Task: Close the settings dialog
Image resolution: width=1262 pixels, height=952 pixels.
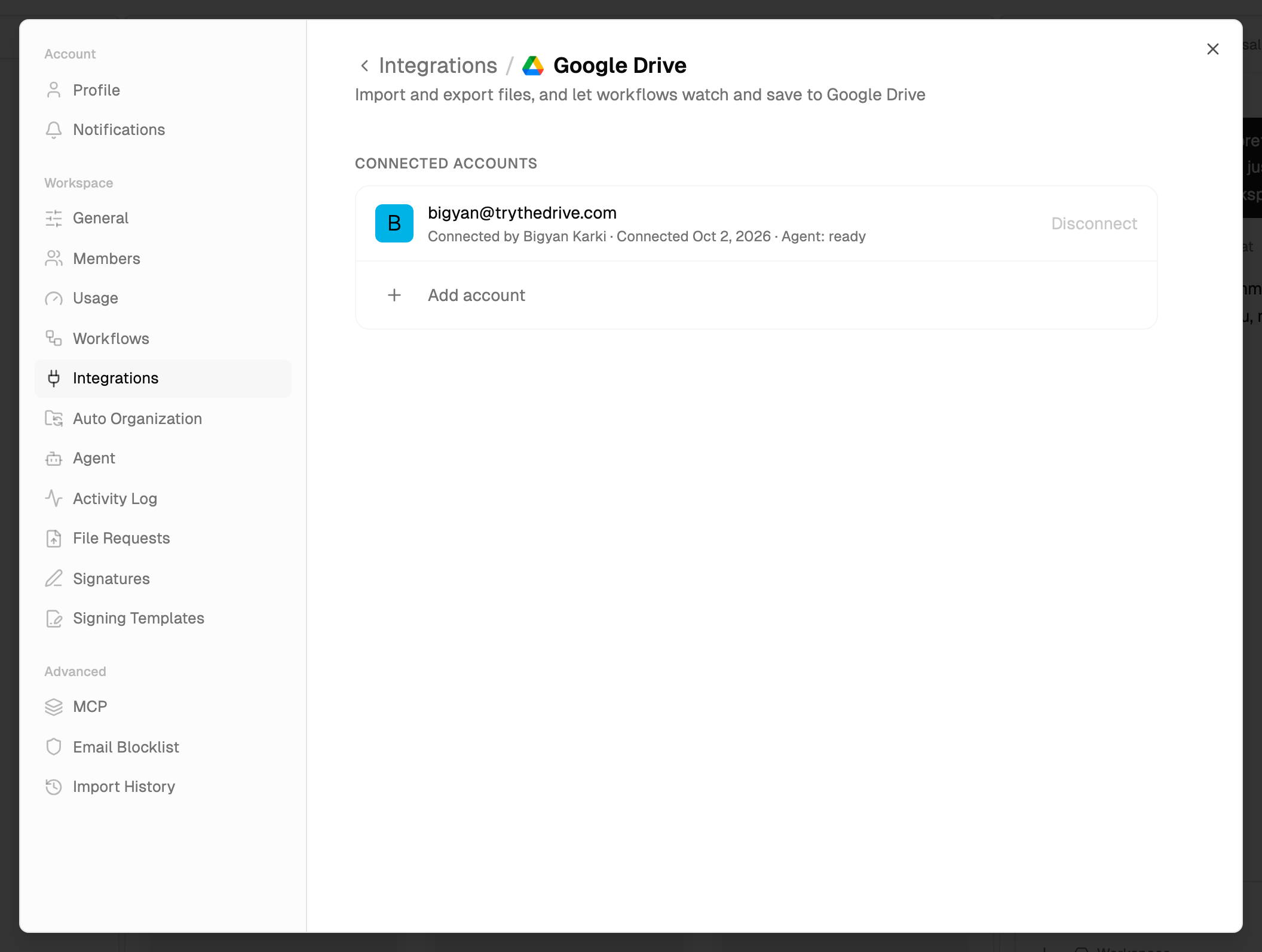Action: click(1212, 49)
